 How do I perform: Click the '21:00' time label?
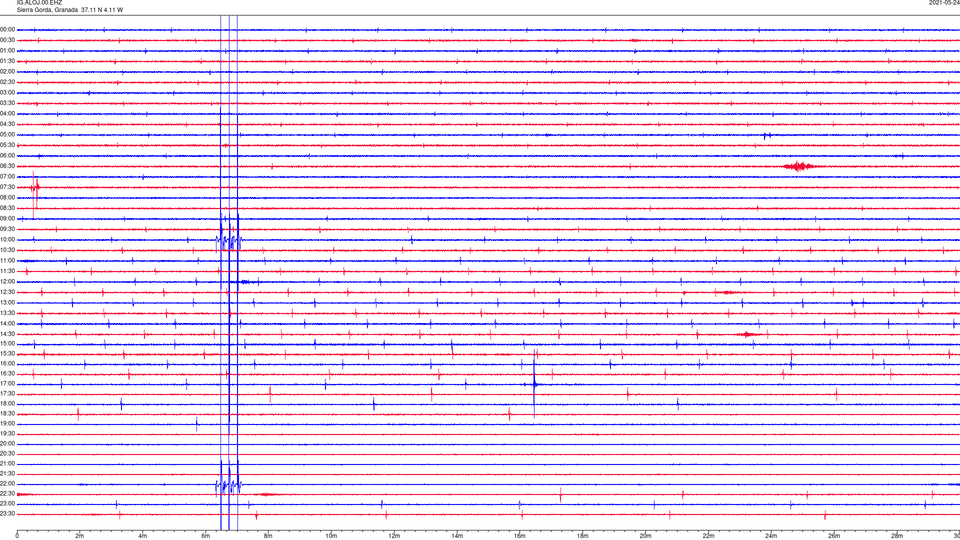pos(7,464)
